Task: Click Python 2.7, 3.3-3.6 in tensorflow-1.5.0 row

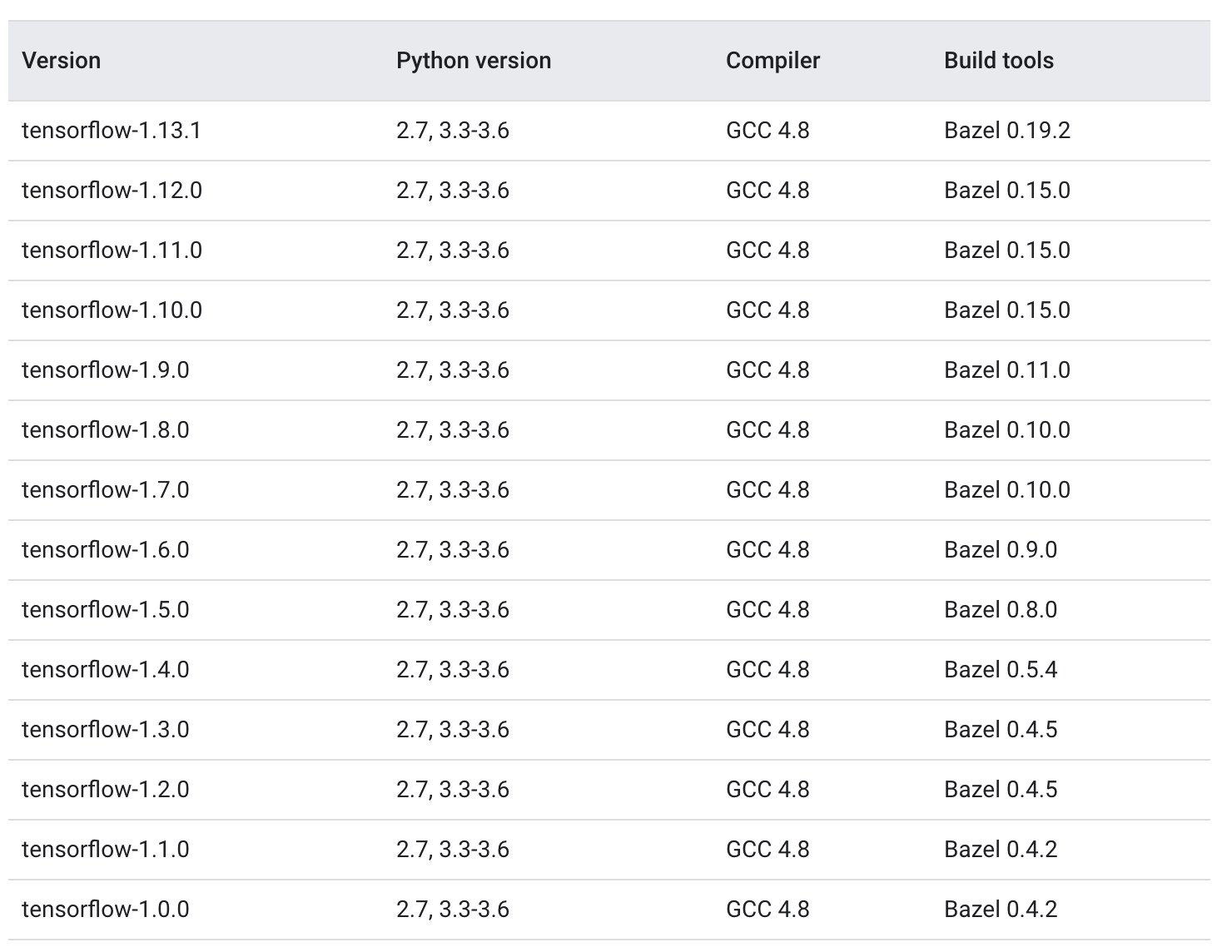Action: click(453, 610)
